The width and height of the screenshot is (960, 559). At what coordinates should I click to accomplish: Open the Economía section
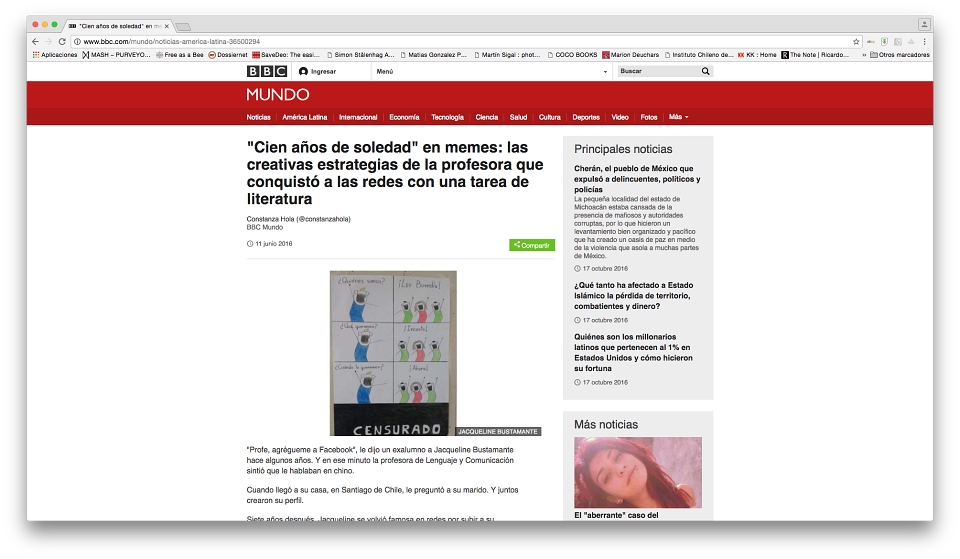point(404,118)
